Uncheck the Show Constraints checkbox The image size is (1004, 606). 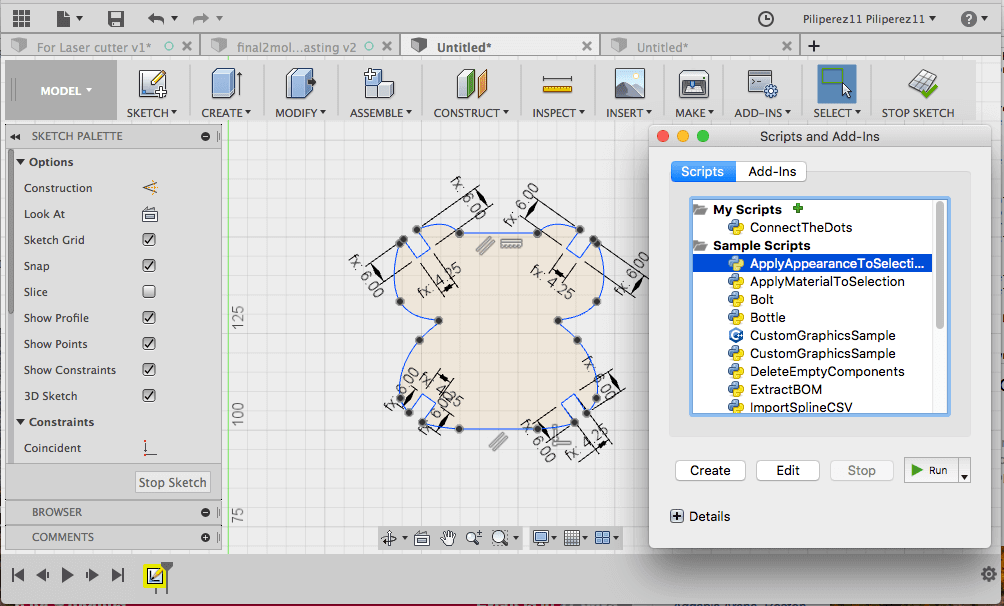click(149, 370)
